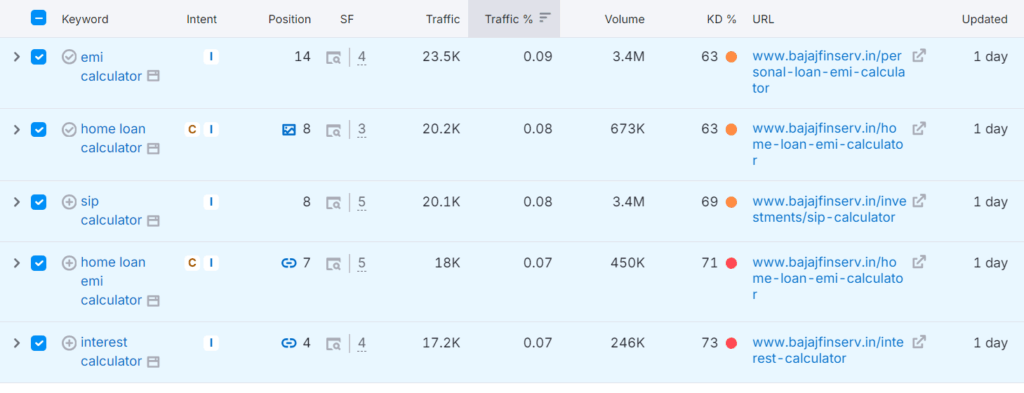Click SERP view icon beside sip calculator keyword
The width and height of the screenshot is (1024, 393).
[153, 221]
